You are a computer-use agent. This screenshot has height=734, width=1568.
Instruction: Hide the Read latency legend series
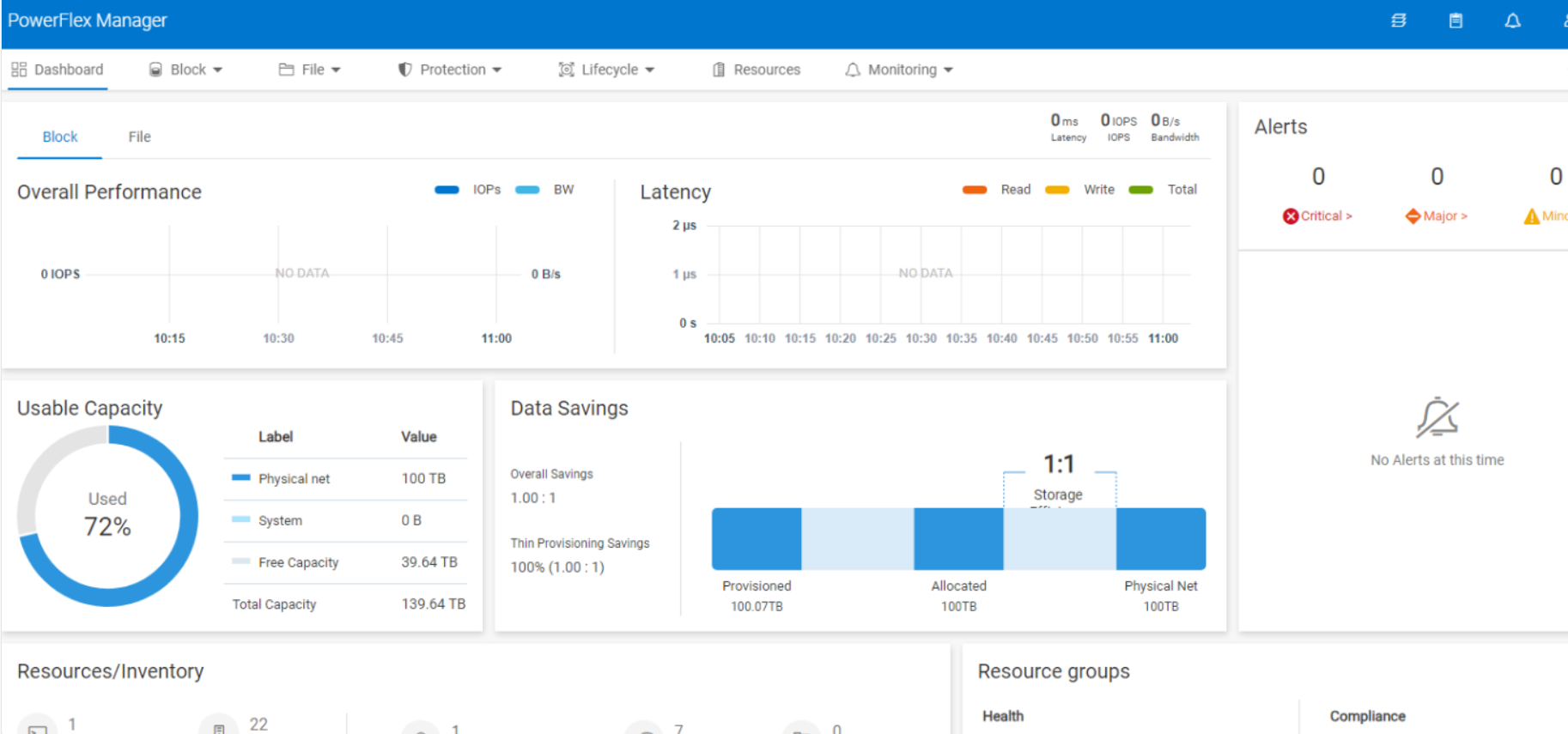[x=996, y=190]
